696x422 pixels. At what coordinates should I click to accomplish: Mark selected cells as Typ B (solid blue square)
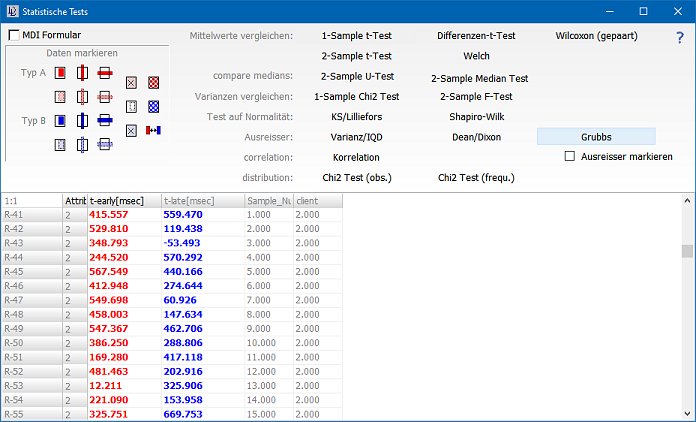pos(60,121)
